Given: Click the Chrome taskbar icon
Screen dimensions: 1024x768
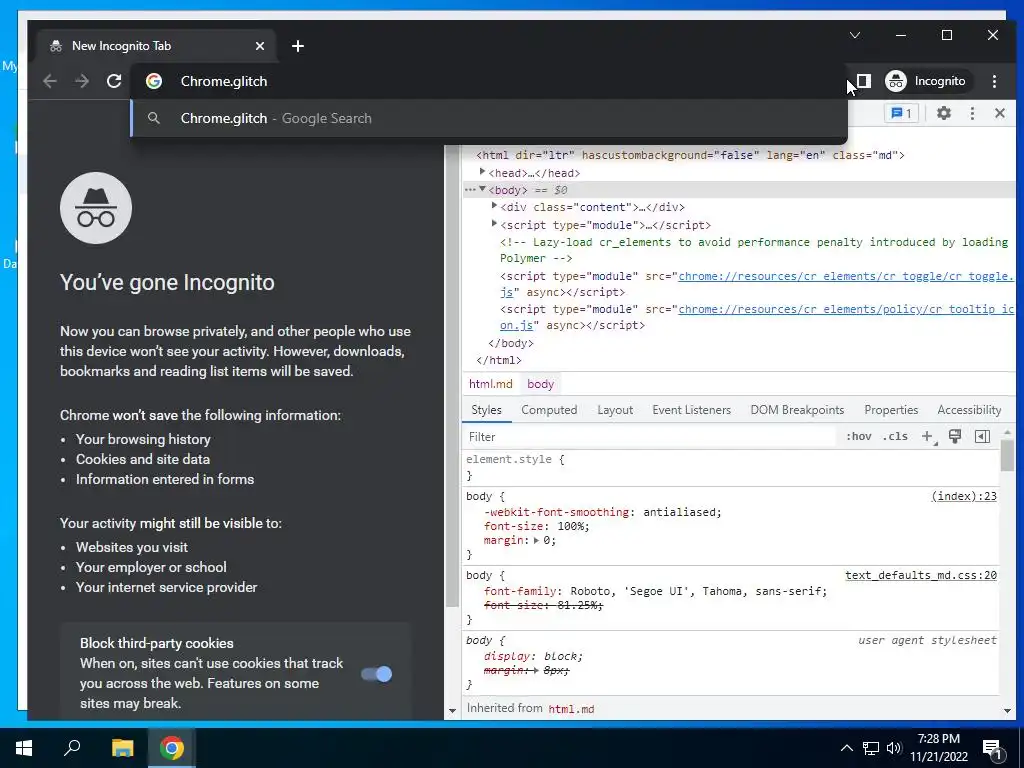Looking at the screenshot, I should coord(172,748).
